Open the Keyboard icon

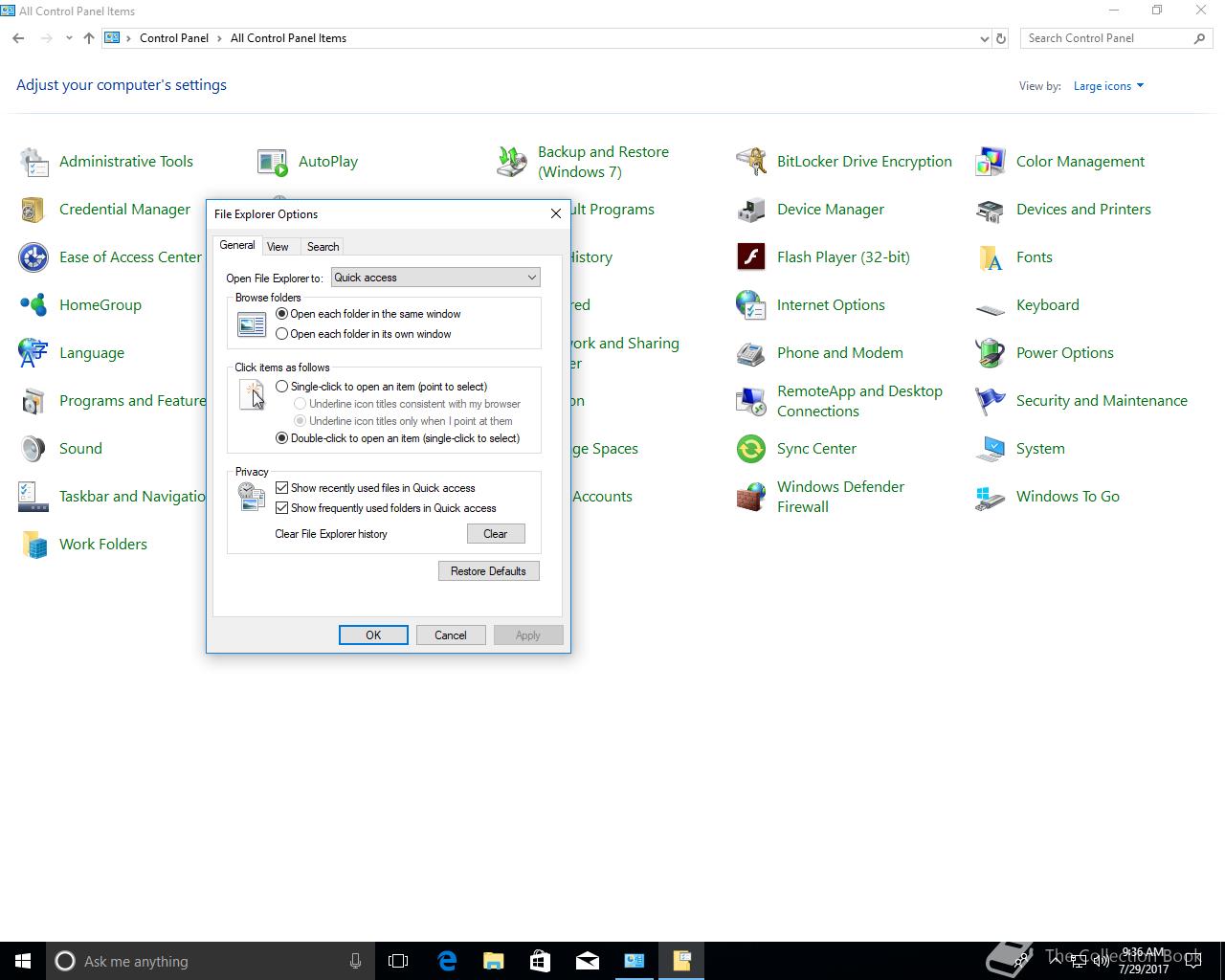point(991,308)
